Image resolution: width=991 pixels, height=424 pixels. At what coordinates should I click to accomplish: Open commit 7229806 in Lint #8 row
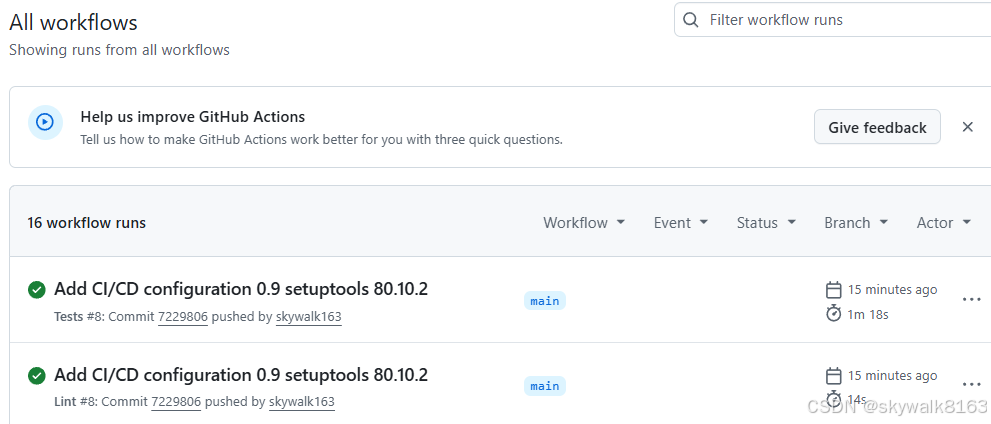point(176,402)
